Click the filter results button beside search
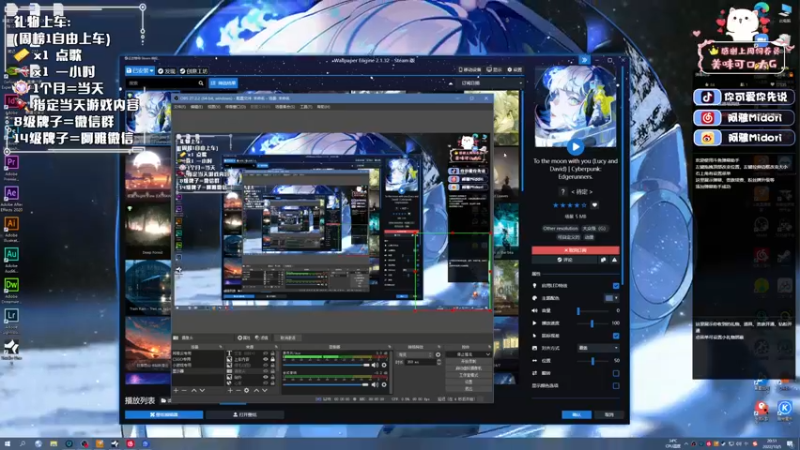The image size is (800, 450). [x=223, y=83]
